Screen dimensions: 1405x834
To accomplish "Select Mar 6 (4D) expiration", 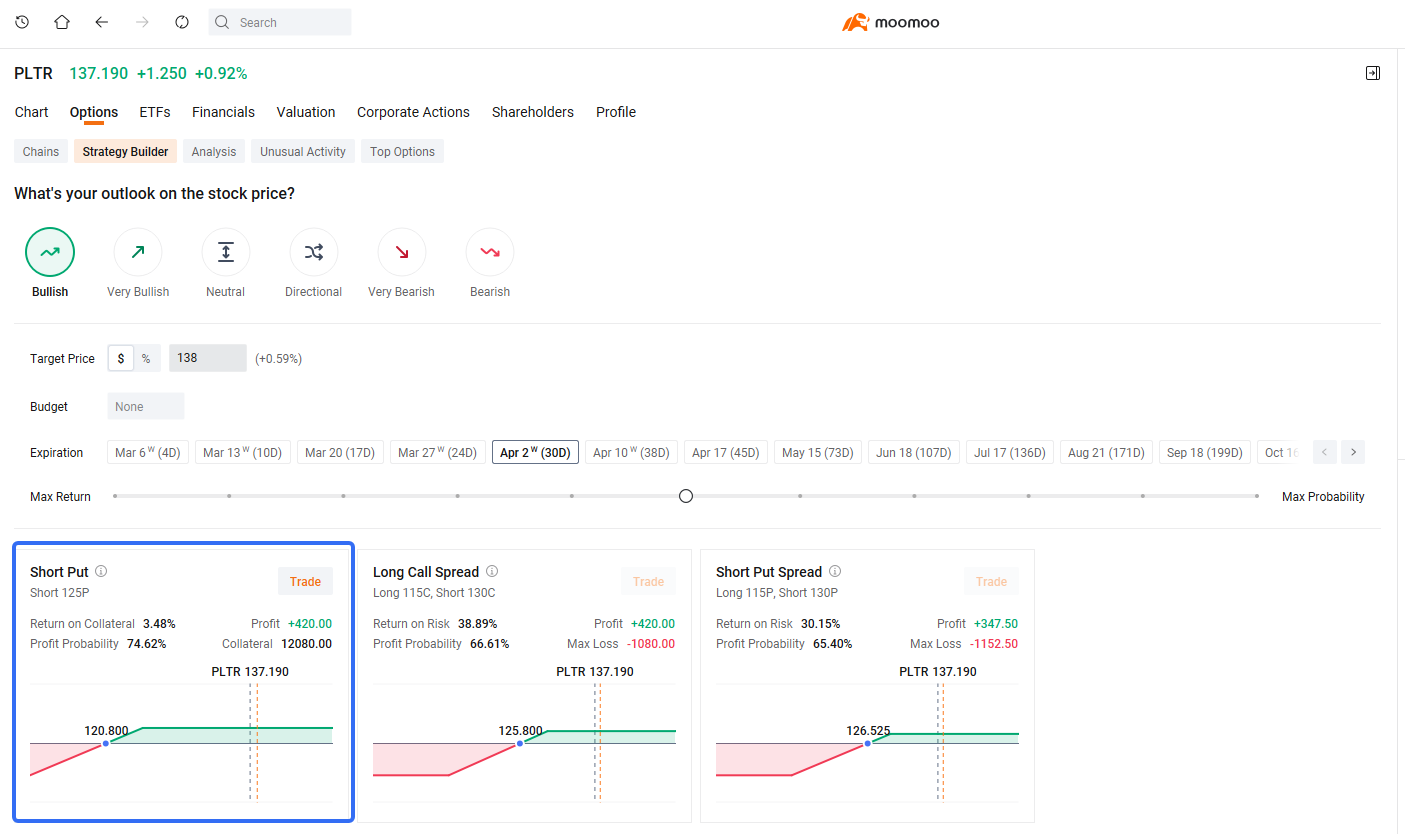I will tap(148, 452).
